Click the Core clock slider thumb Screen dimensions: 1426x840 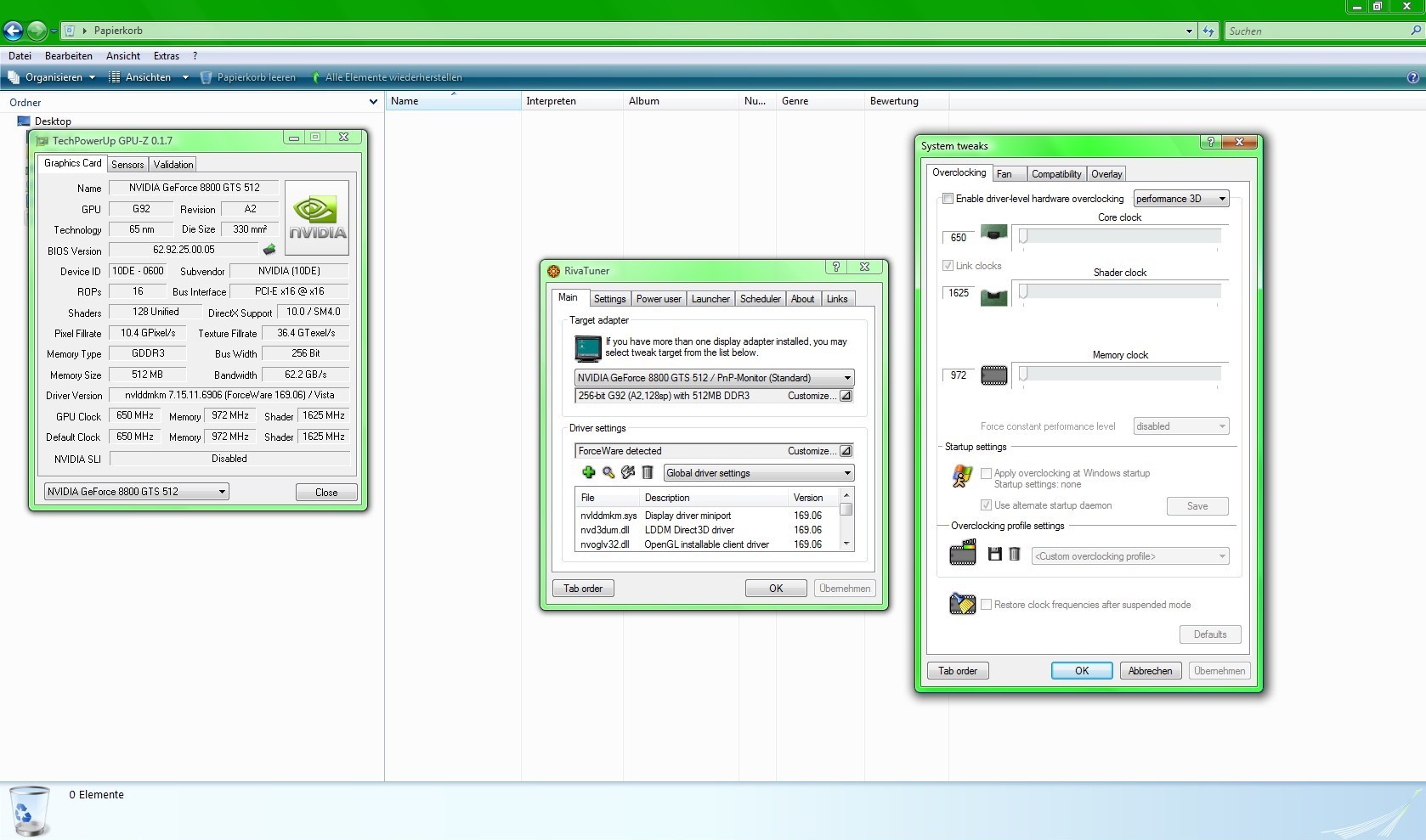click(1024, 236)
